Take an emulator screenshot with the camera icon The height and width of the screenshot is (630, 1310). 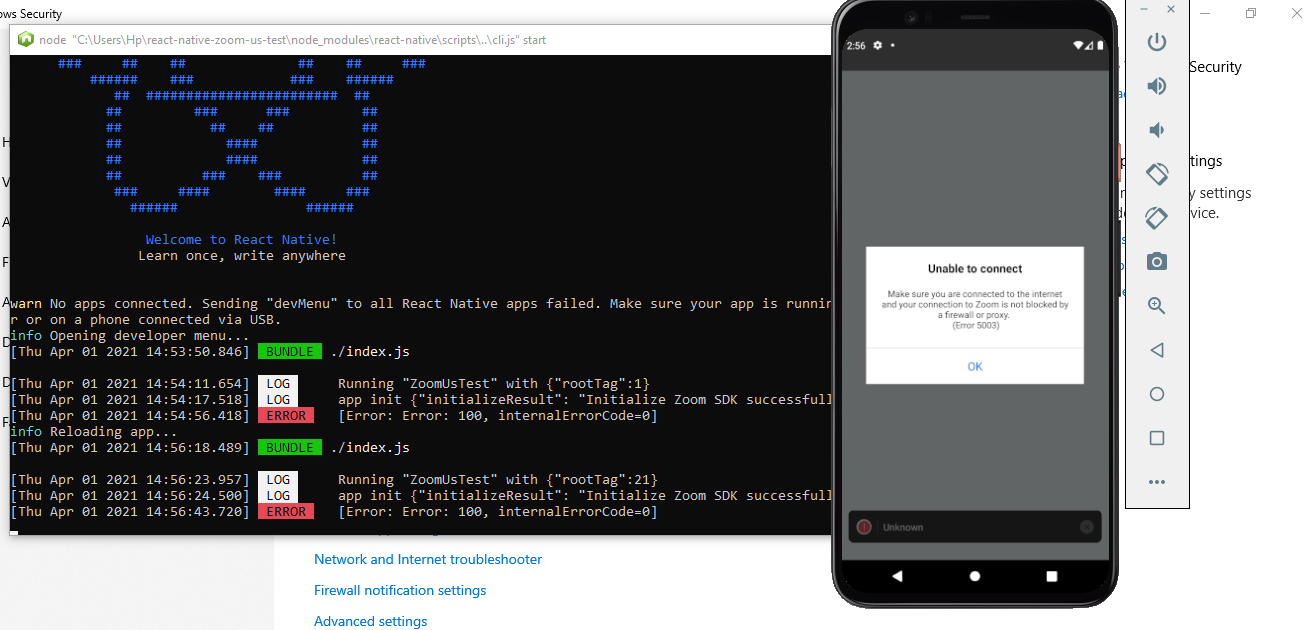[1157, 262]
